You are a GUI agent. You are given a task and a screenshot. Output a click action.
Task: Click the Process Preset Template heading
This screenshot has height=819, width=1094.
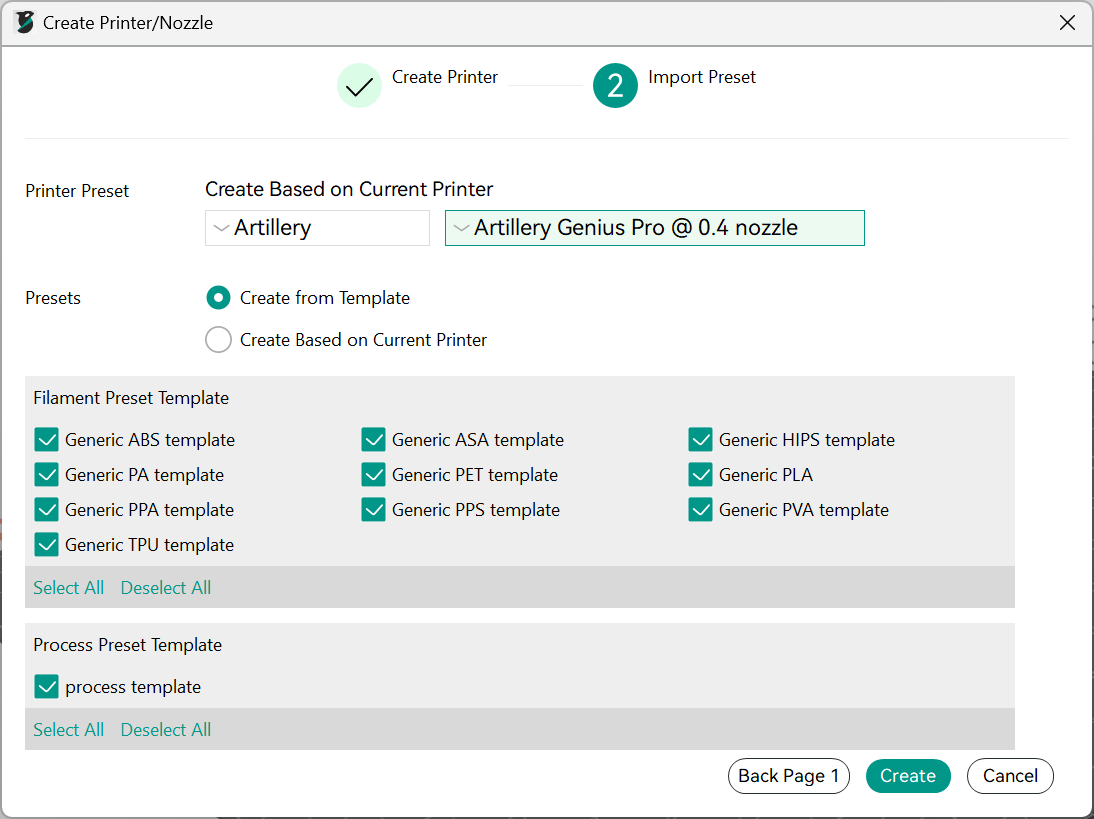[x=128, y=645]
